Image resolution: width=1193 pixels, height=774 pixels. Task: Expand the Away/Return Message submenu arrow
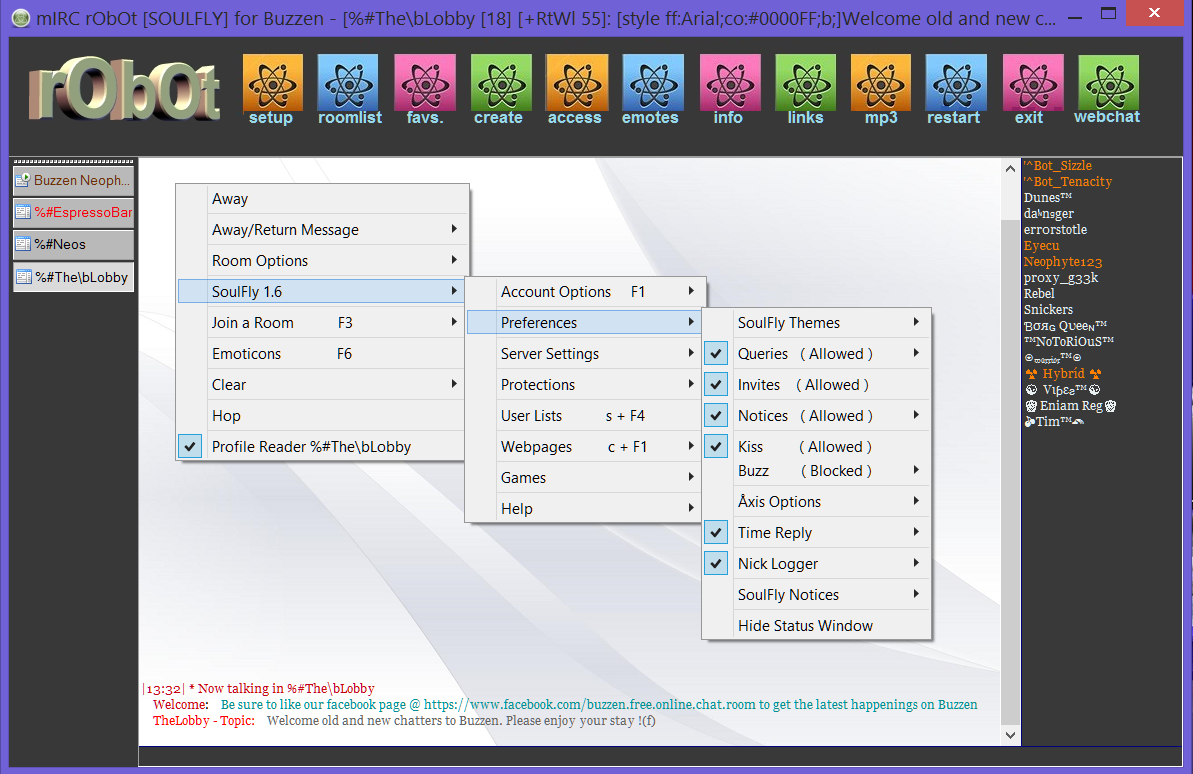(x=454, y=229)
